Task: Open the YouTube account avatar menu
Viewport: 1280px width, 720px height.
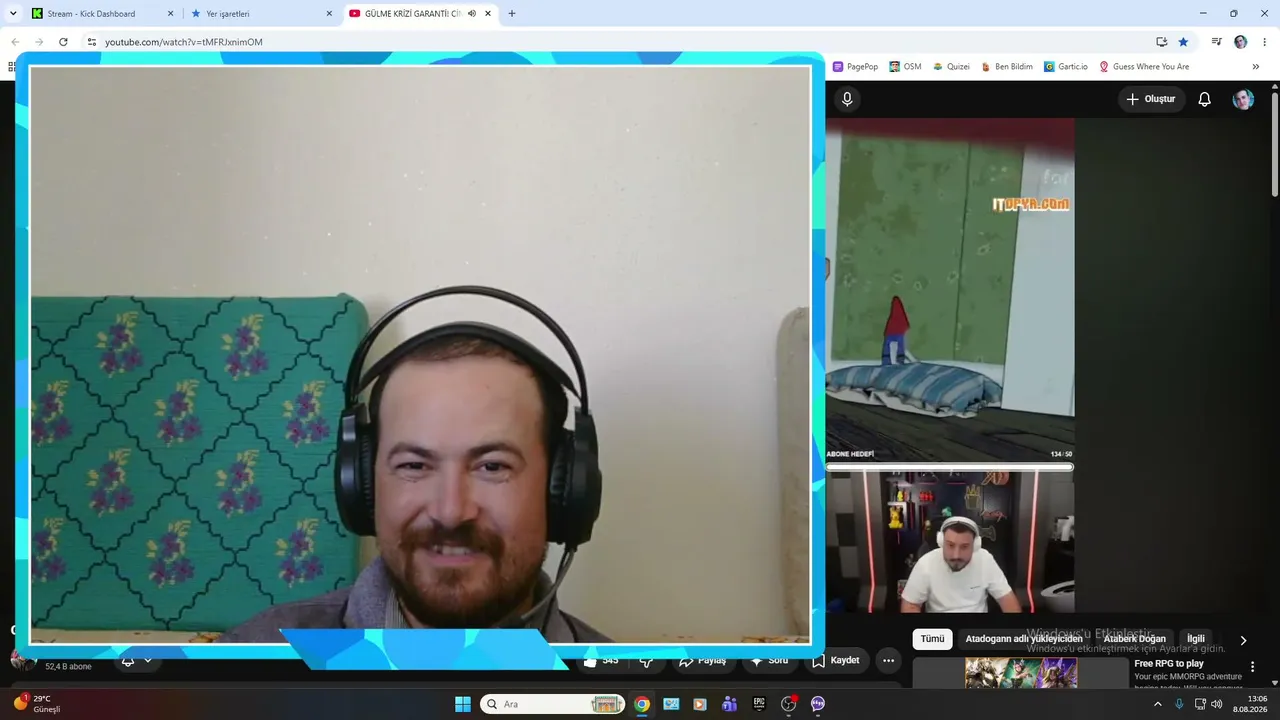Action: click(x=1243, y=99)
